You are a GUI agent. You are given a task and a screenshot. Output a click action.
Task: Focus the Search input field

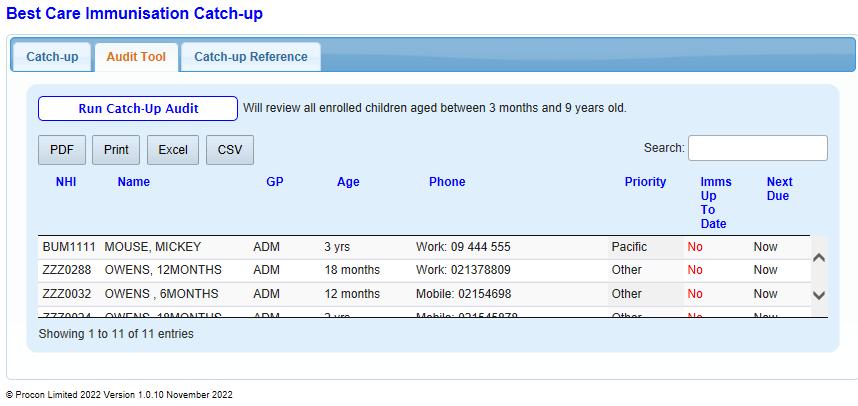click(x=757, y=148)
